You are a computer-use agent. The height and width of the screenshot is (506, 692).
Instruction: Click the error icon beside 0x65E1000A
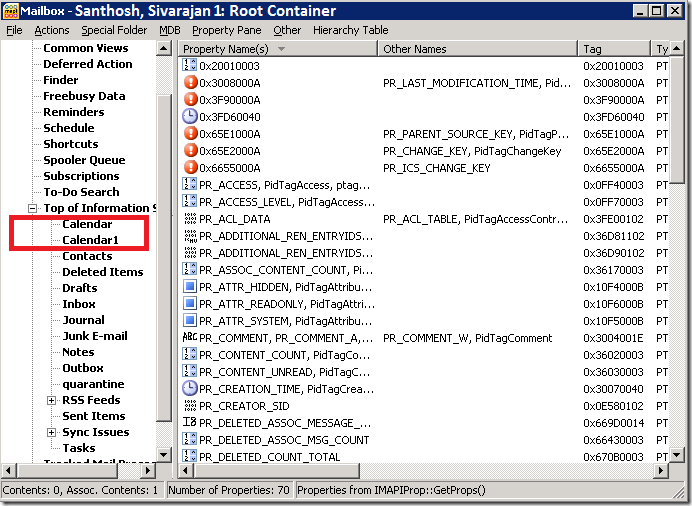(190, 134)
